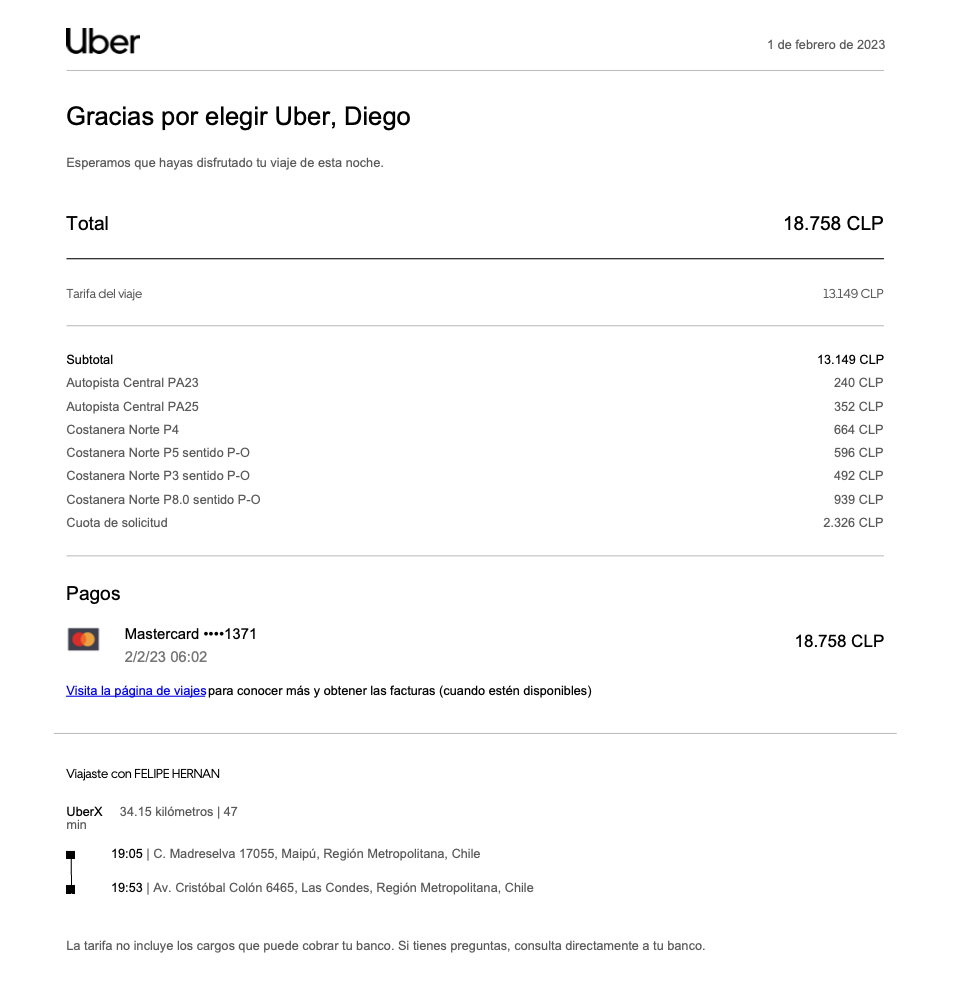Click the Mastercard card icon
This screenshot has width=960, height=1008.
(x=84, y=640)
